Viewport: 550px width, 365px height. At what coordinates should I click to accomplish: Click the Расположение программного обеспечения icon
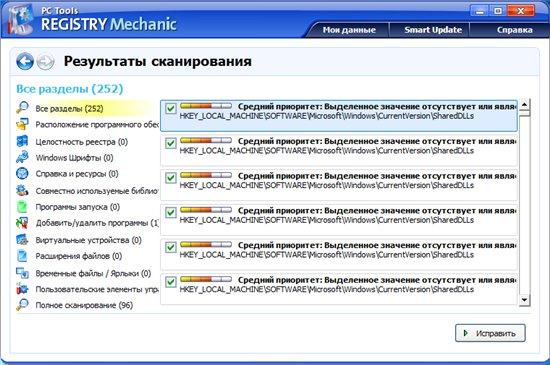point(22,124)
